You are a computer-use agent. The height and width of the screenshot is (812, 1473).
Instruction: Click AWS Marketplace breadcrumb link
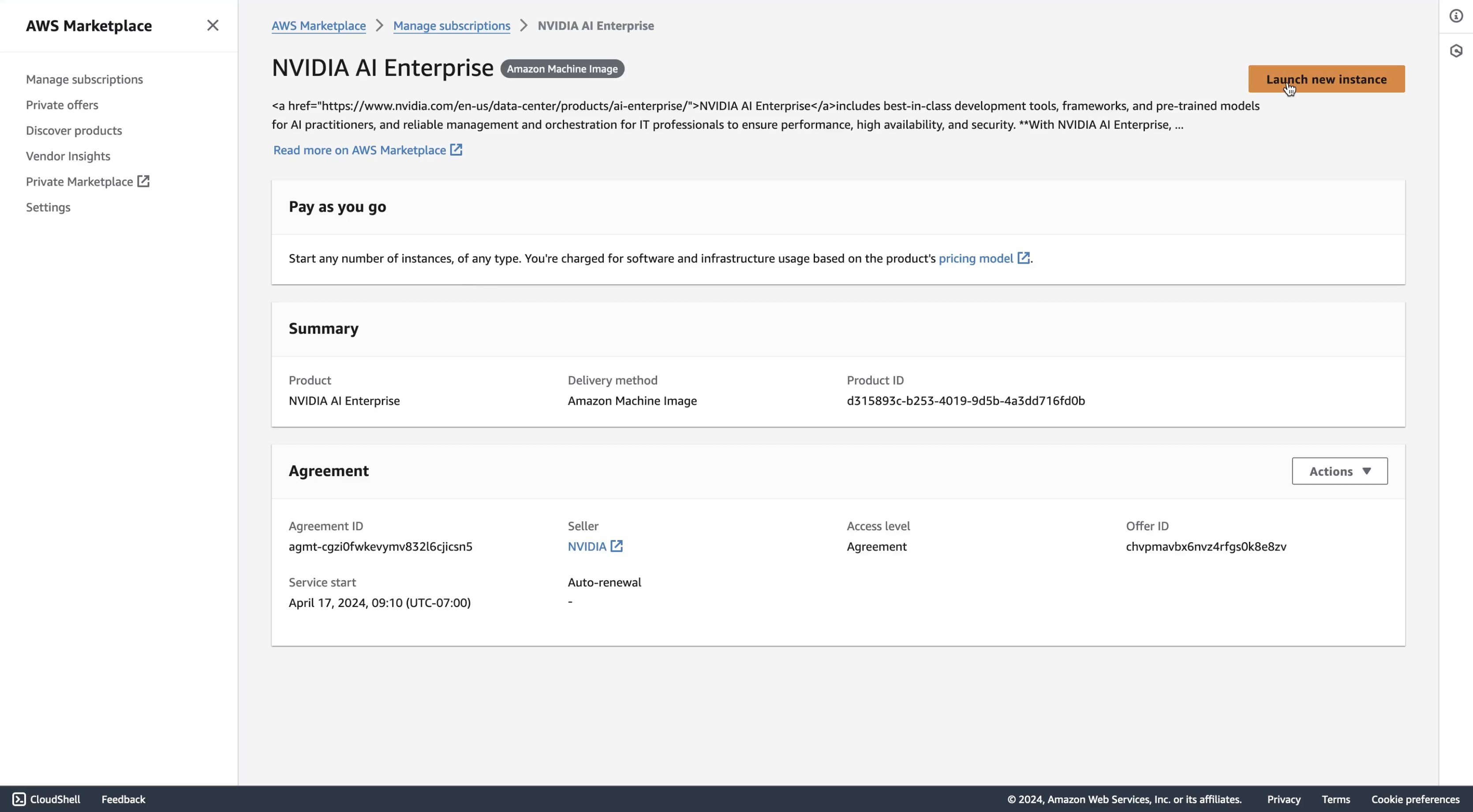click(318, 26)
